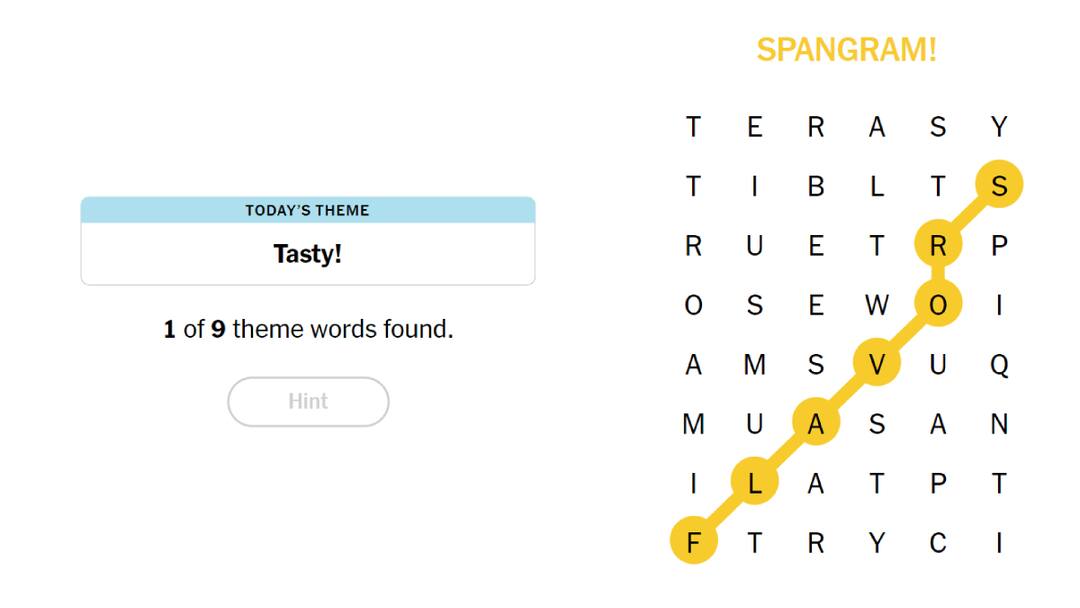Click the letter C in the bottom row
1080x608 pixels.
tap(938, 542)
